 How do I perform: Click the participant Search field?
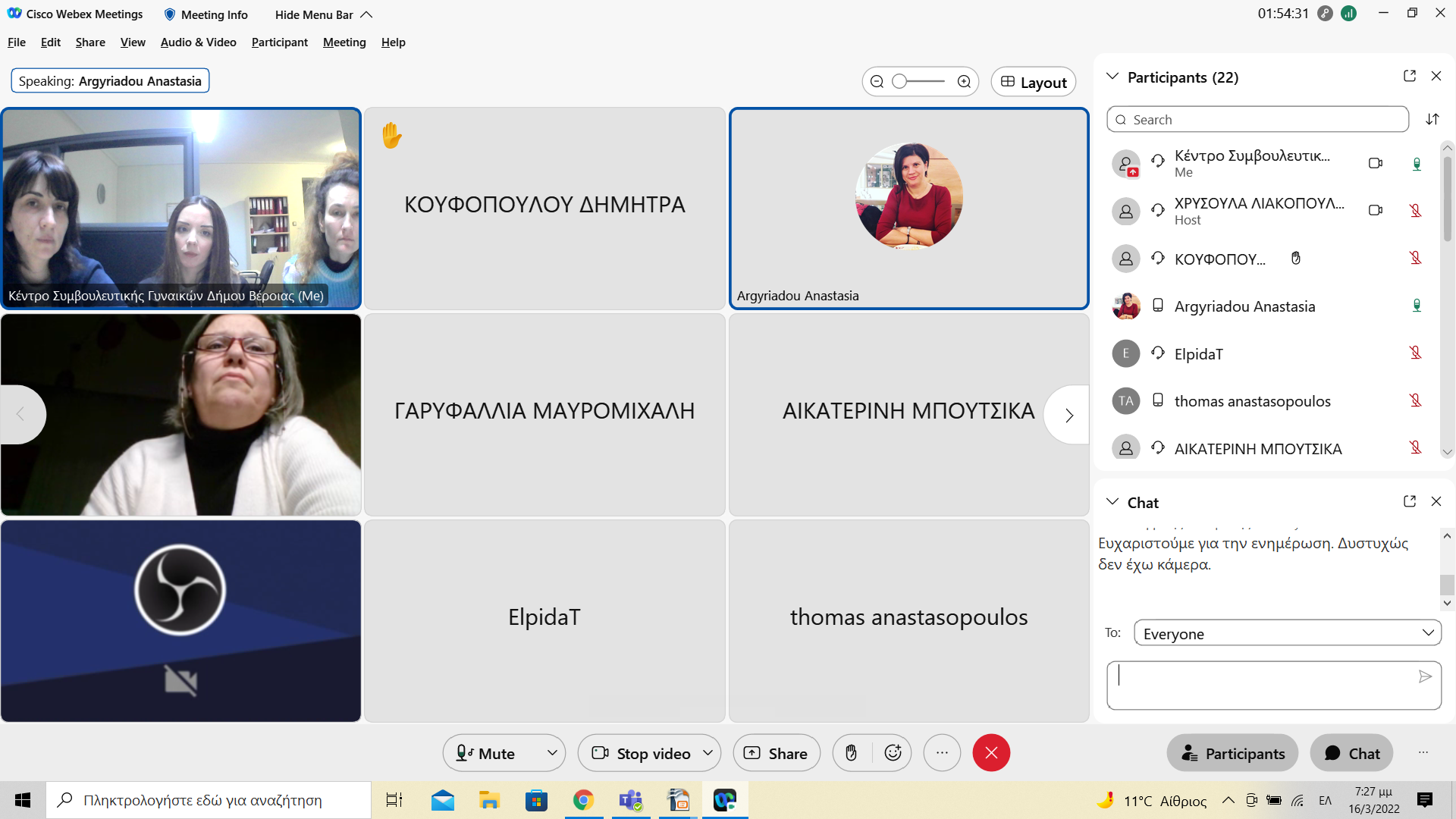tap(1257, 119)
